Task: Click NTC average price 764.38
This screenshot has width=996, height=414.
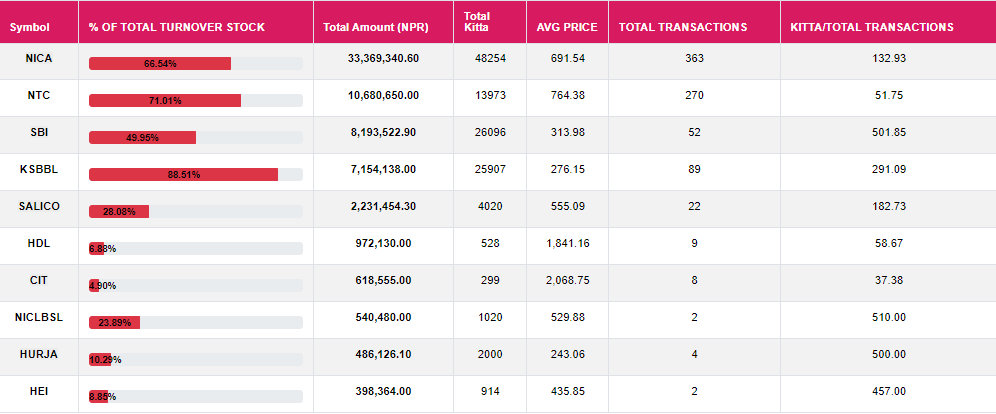Action: point(567,95)
